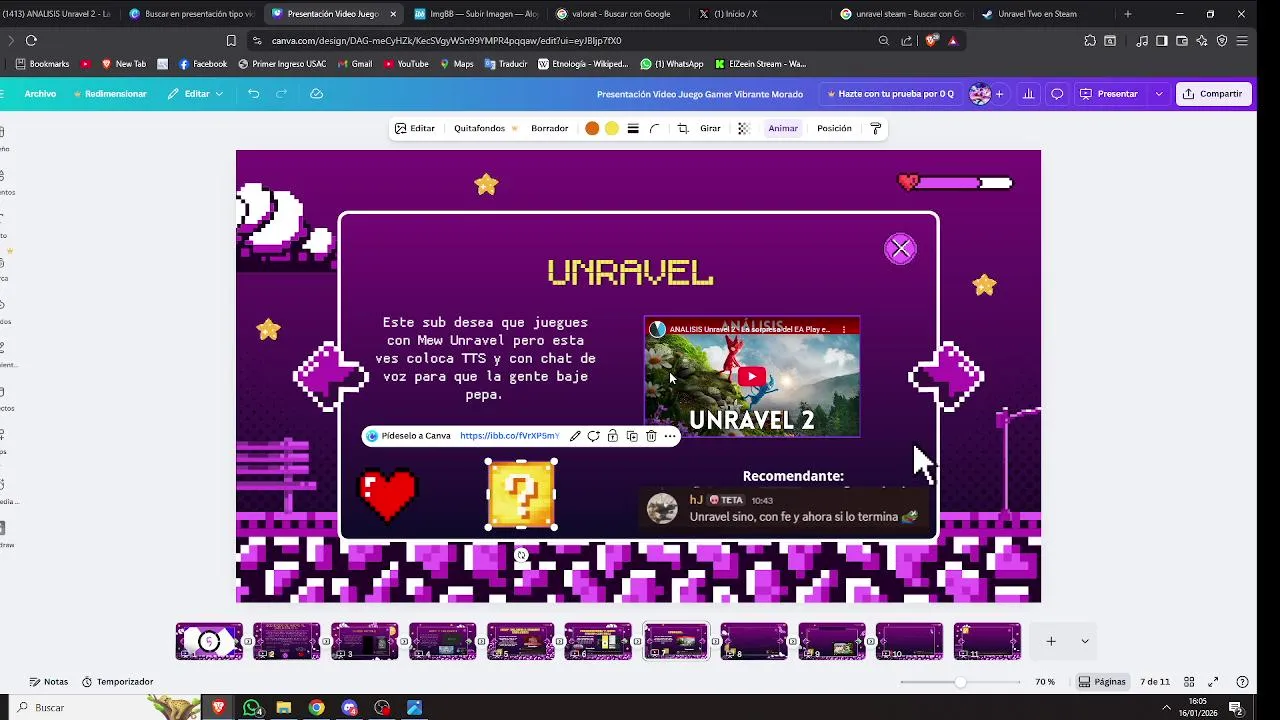
Task: Toggle the Animar button
Action: [783, 128]
